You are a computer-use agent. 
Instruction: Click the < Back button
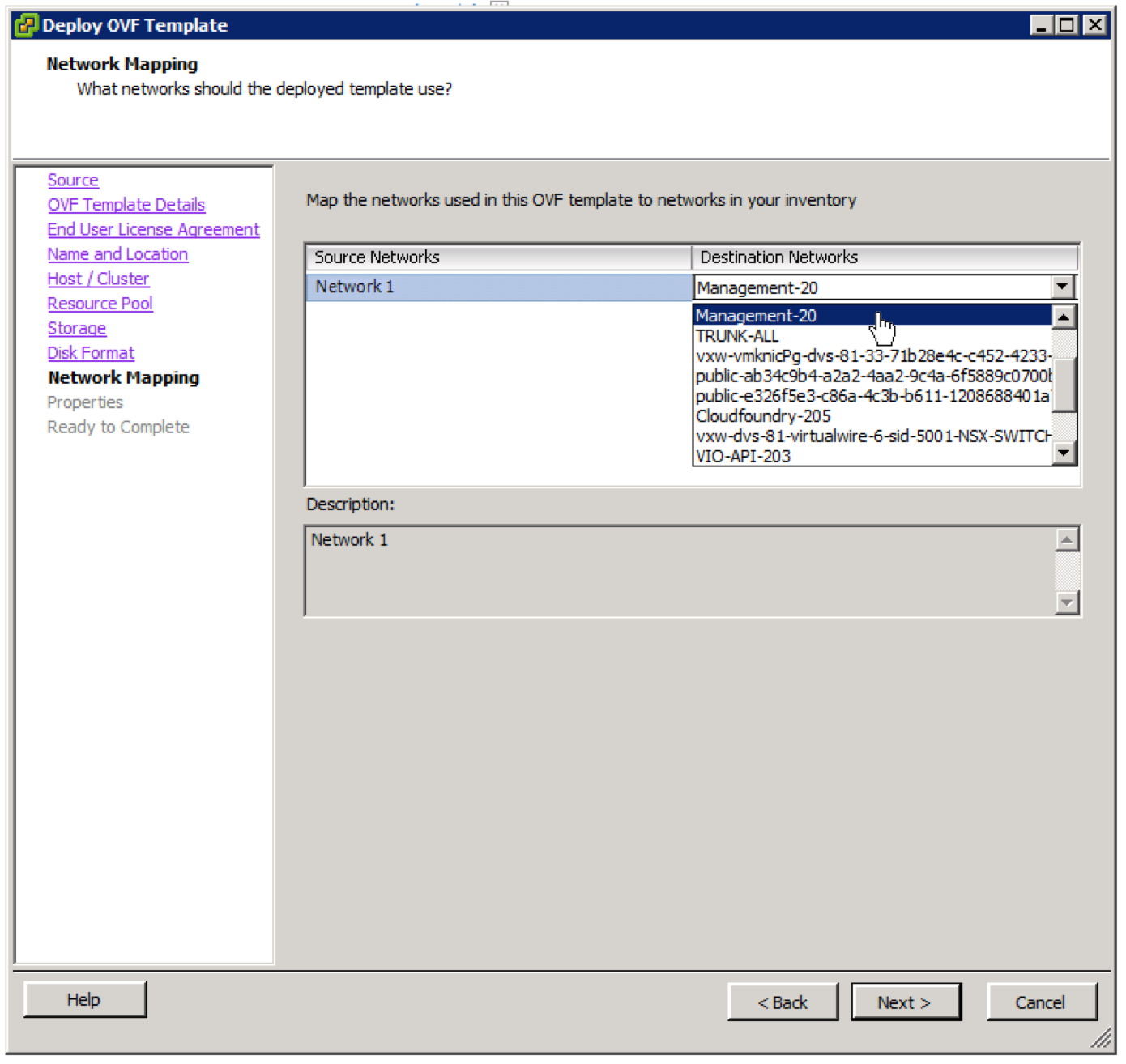tap(783, 1004)
